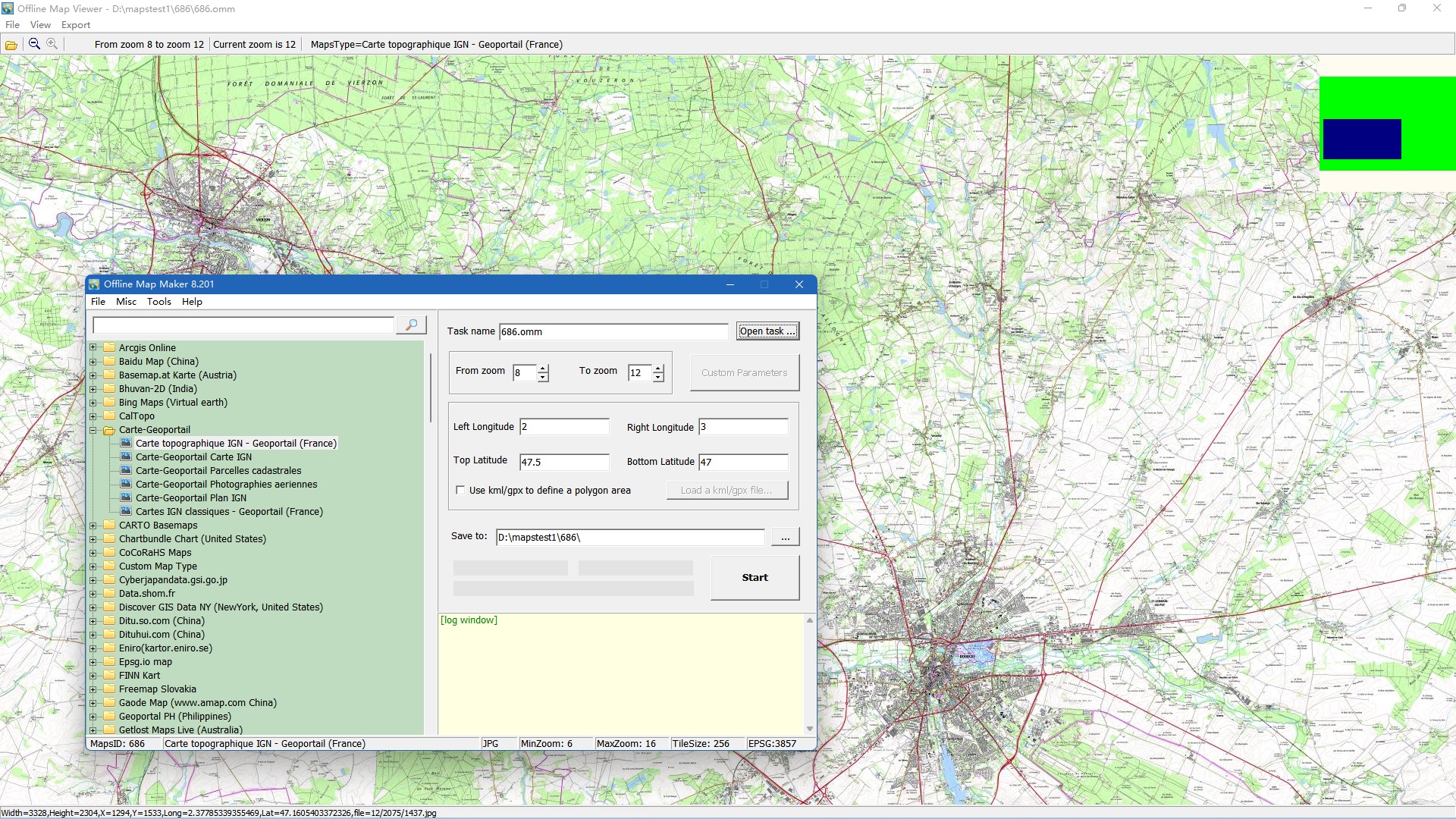This screenshot has width=1456, height=819.
Task: Increase the From zoom spinner value
Action: pos(543,369)
